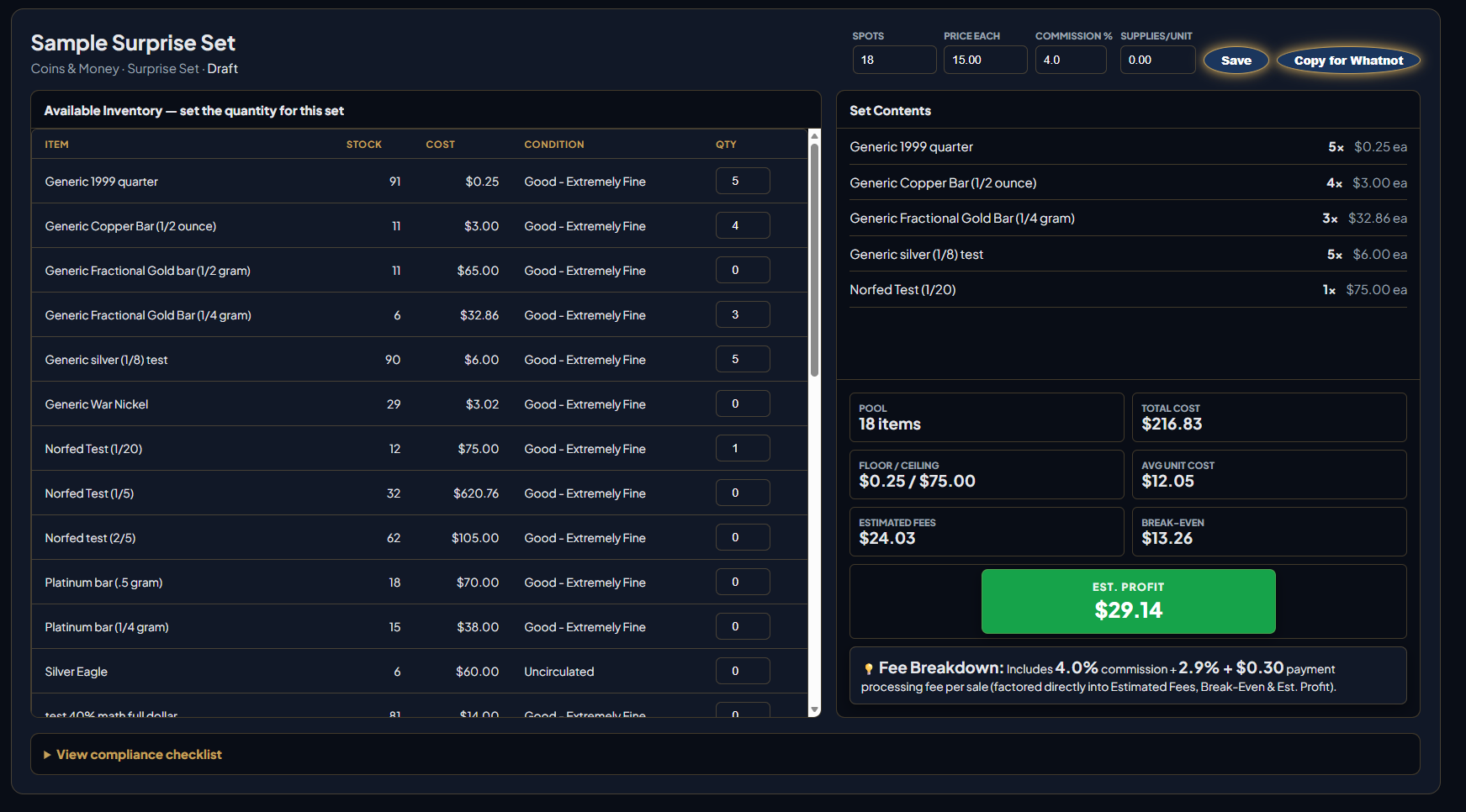Click Coins & Money breadcrumb text
Screen dimensions: 1466x812
tap(75, 69)
